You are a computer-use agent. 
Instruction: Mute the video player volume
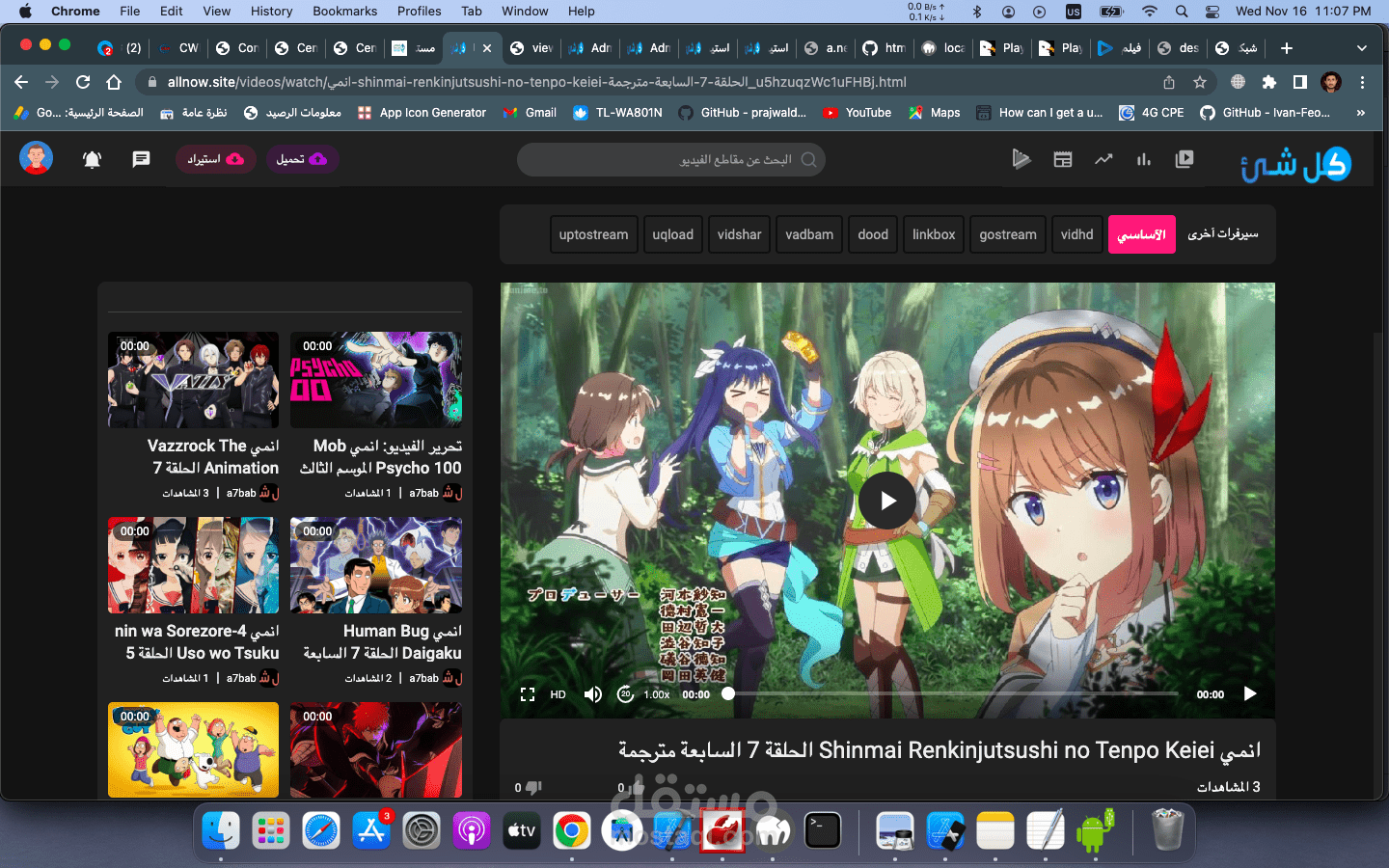pyautogui.click(x=592, y=694)
